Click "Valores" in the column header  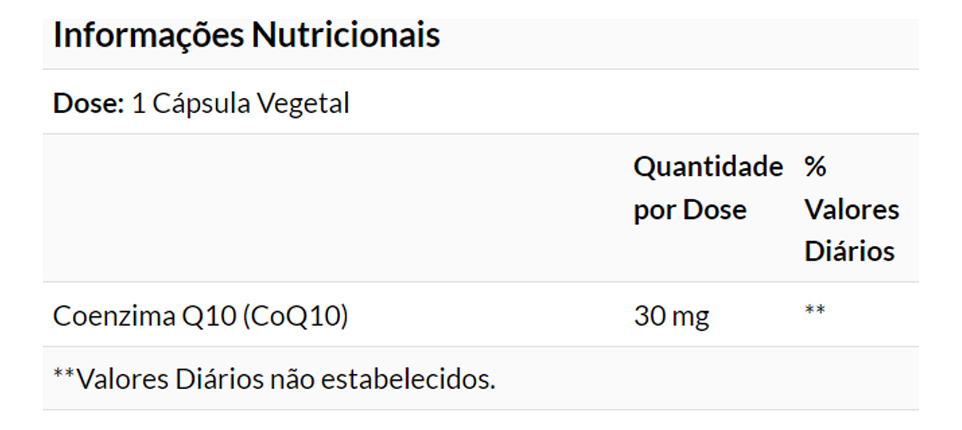point(851,210)
